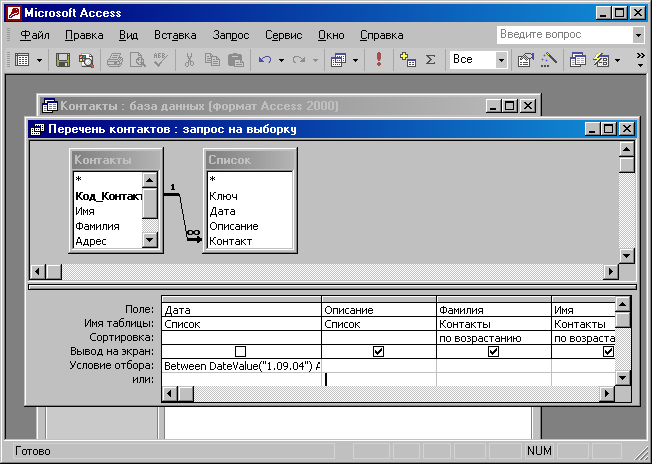
Task: Click the Spelling check icon
Action: (x=160, y=60)
